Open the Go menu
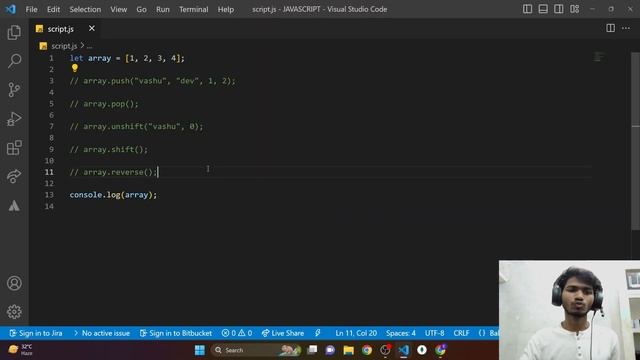The width and height of the screenshot is (640, 360). [x=141, y=9]
